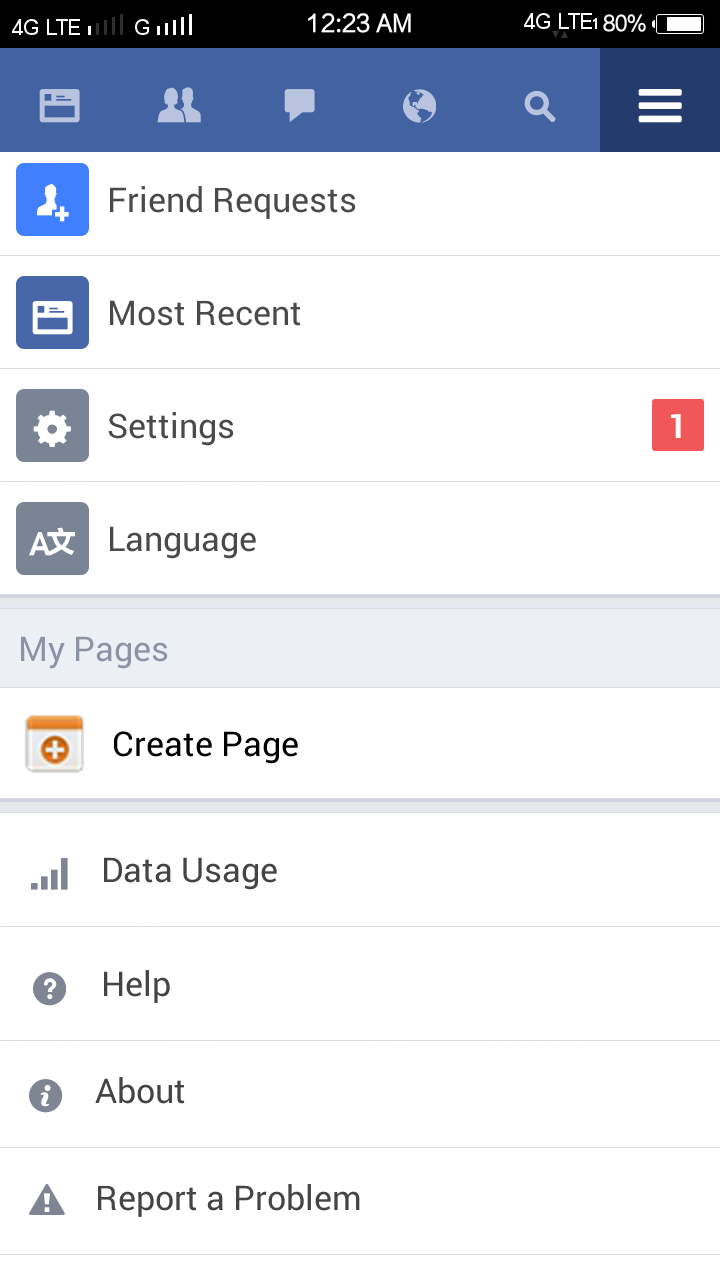This screenshot has height=1280, width=720.
Task: Tap the hamburger menu icon
Action: 660,105
